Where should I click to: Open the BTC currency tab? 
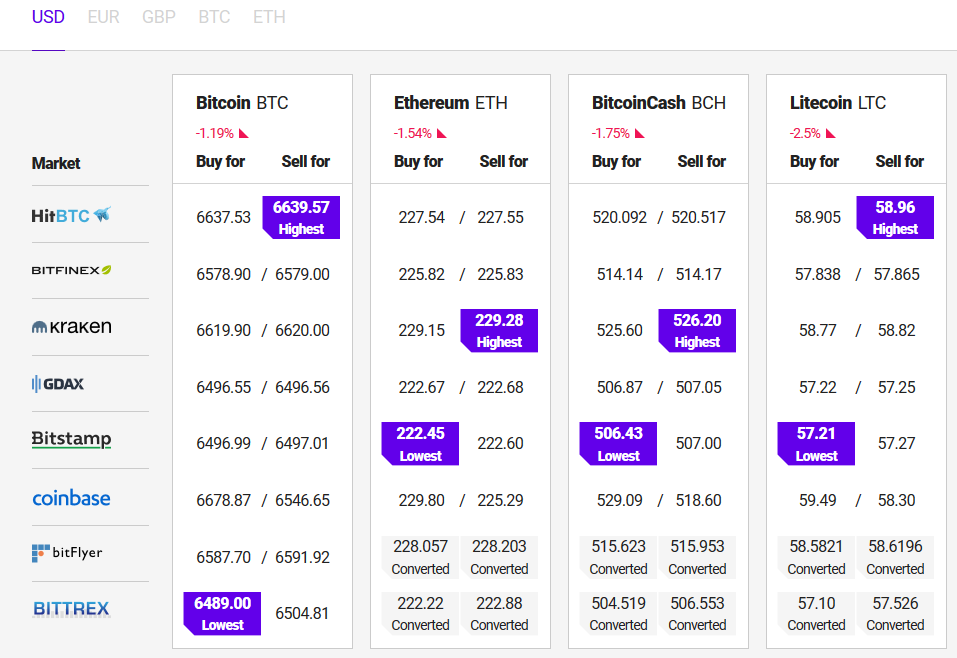tap(214, 17)
